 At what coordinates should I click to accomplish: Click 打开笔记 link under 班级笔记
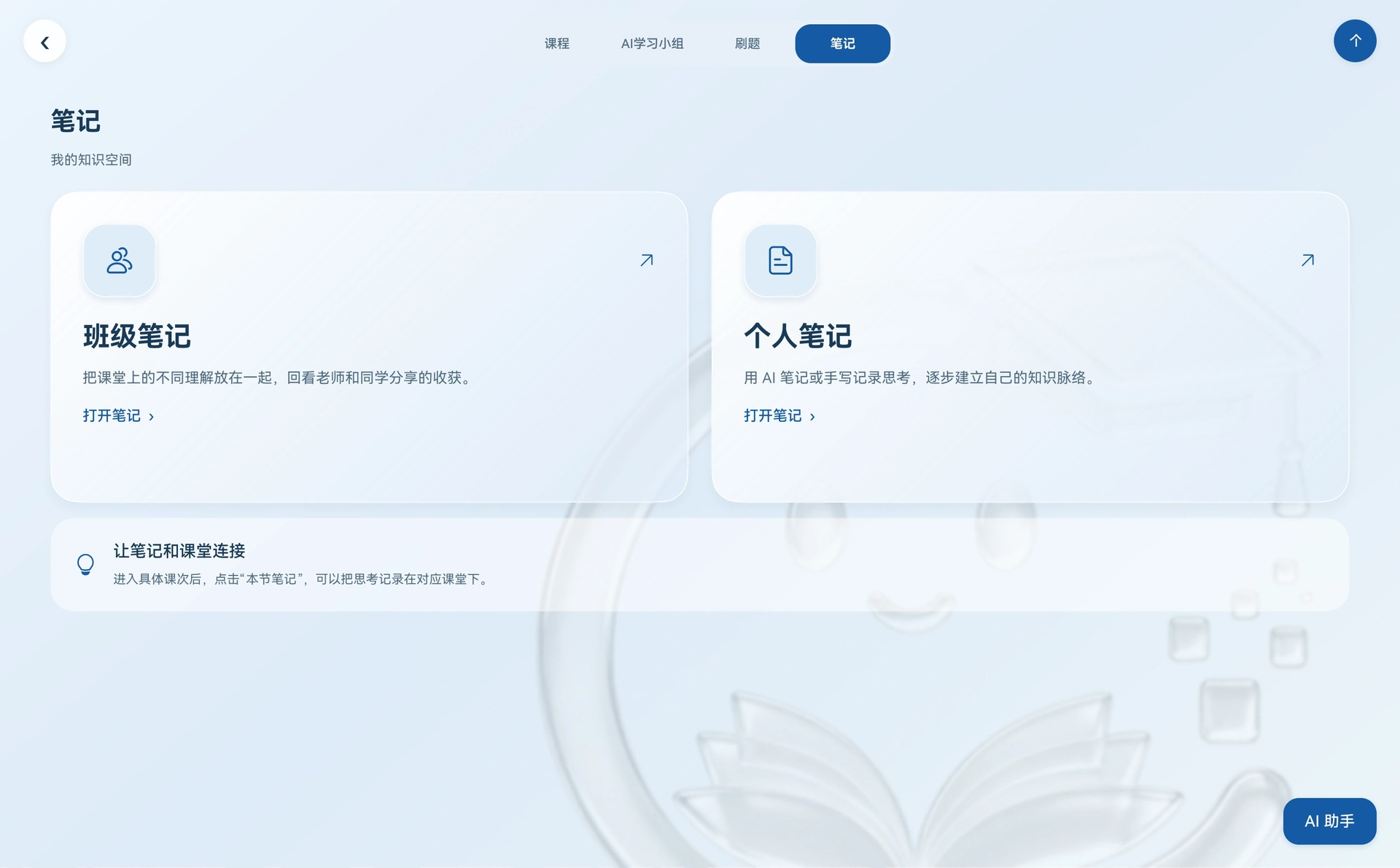(x=119, y=415)
